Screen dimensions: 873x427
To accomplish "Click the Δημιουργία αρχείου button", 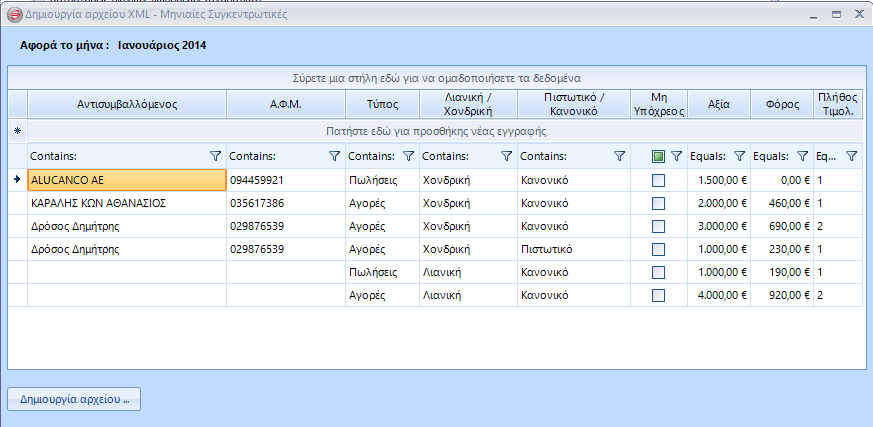I will (74, 399).
